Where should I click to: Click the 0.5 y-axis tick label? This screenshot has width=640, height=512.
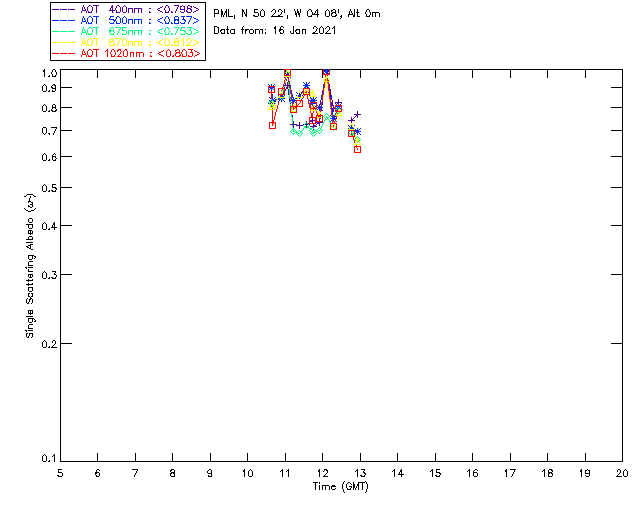coord(49,188)
